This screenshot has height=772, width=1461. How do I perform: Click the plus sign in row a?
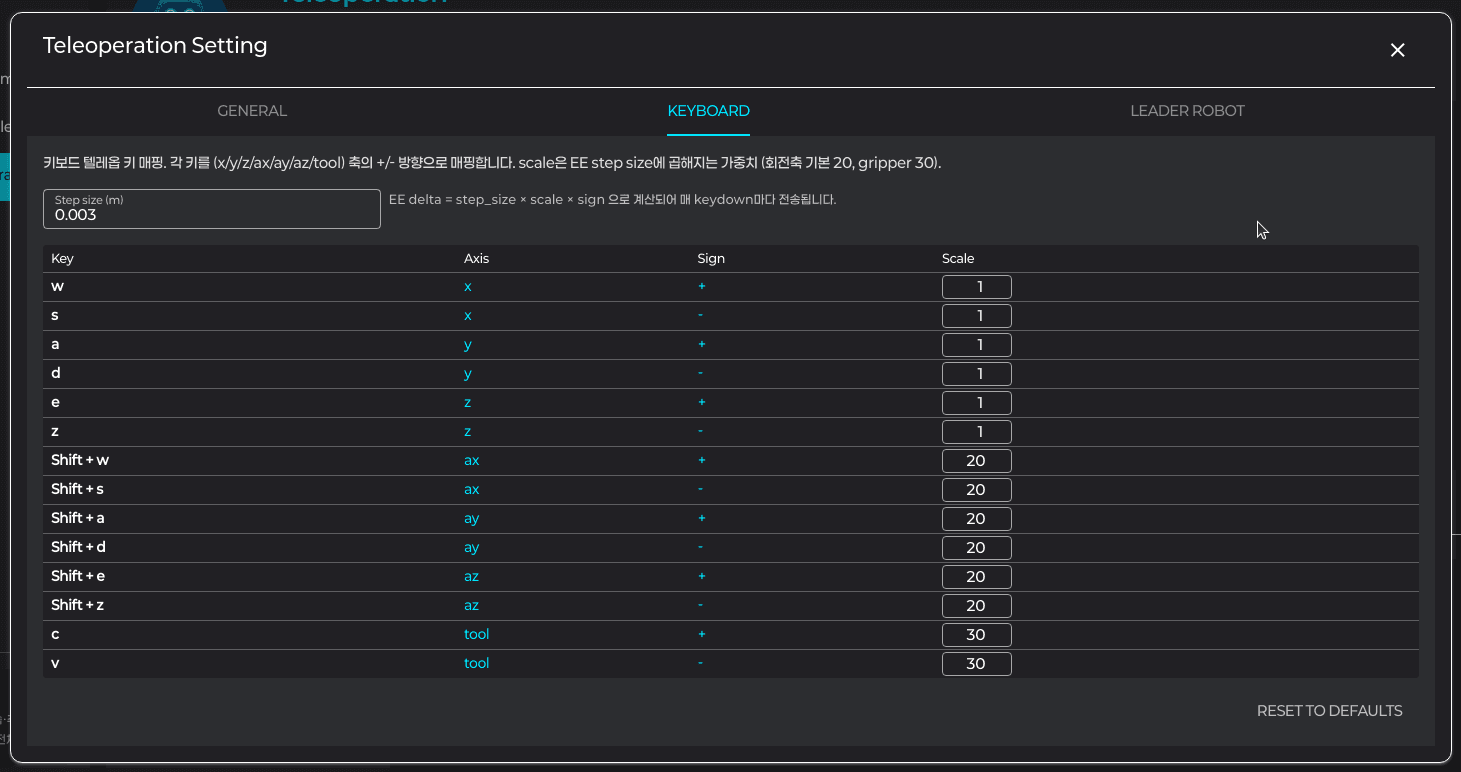(x=701, y=345)
